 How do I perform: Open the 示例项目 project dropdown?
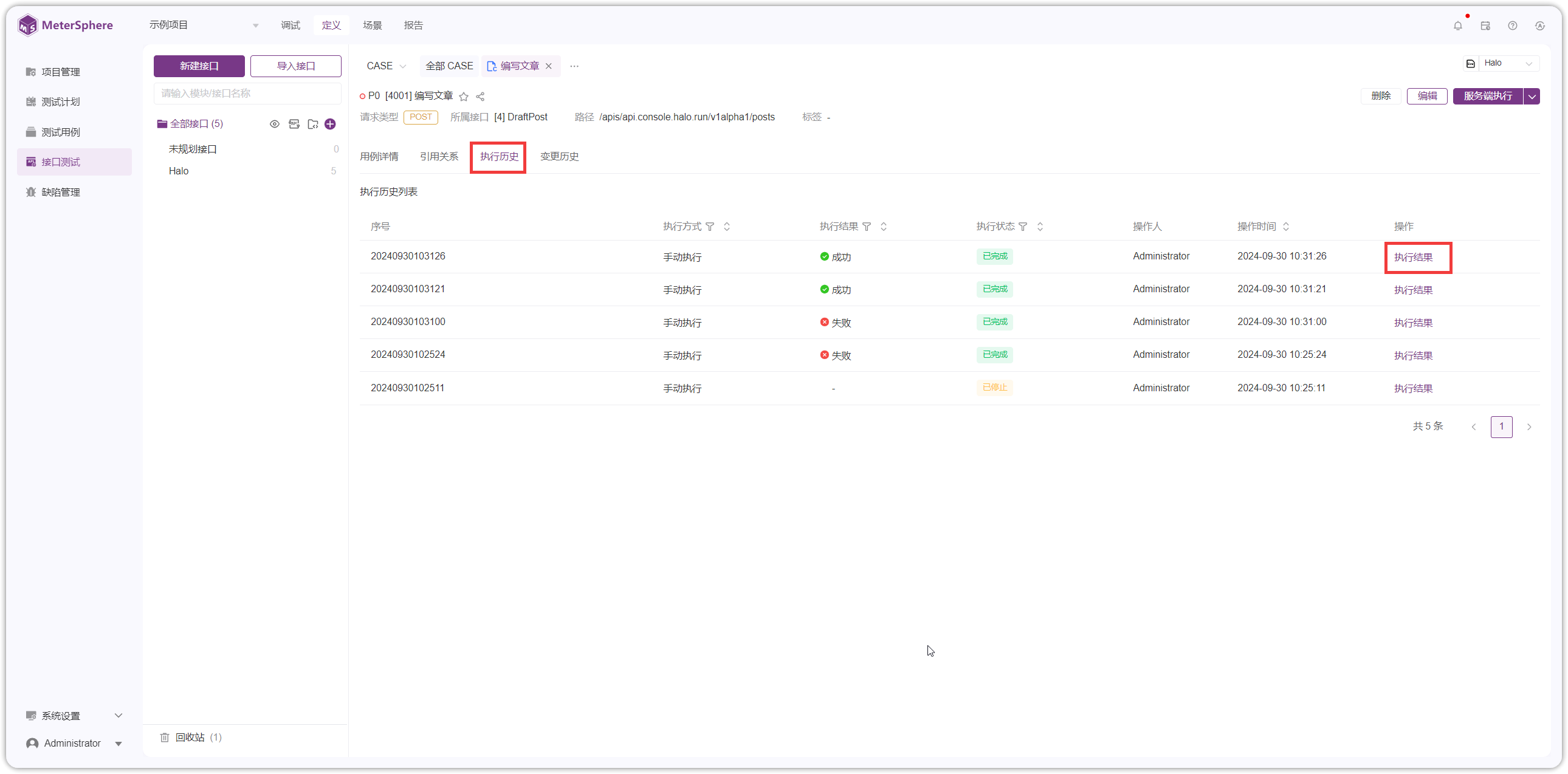[x=204, y=25]
